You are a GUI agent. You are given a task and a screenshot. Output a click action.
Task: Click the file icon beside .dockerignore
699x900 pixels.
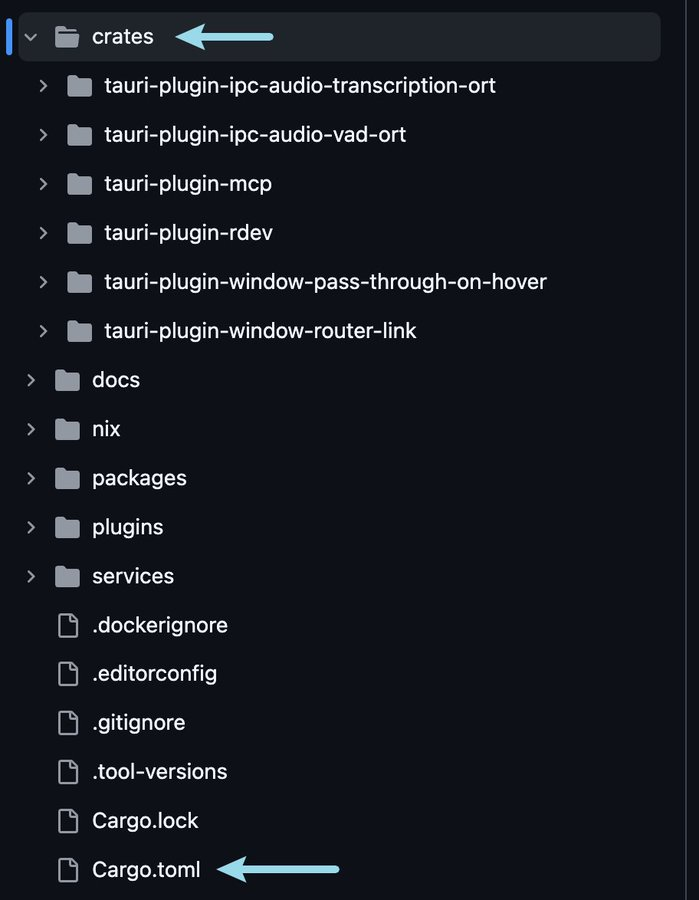point(67,624)
